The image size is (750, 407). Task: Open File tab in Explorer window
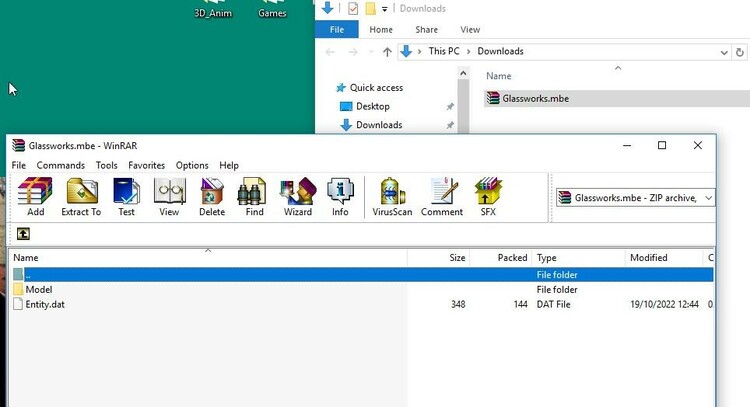click(x=337, y=30)
